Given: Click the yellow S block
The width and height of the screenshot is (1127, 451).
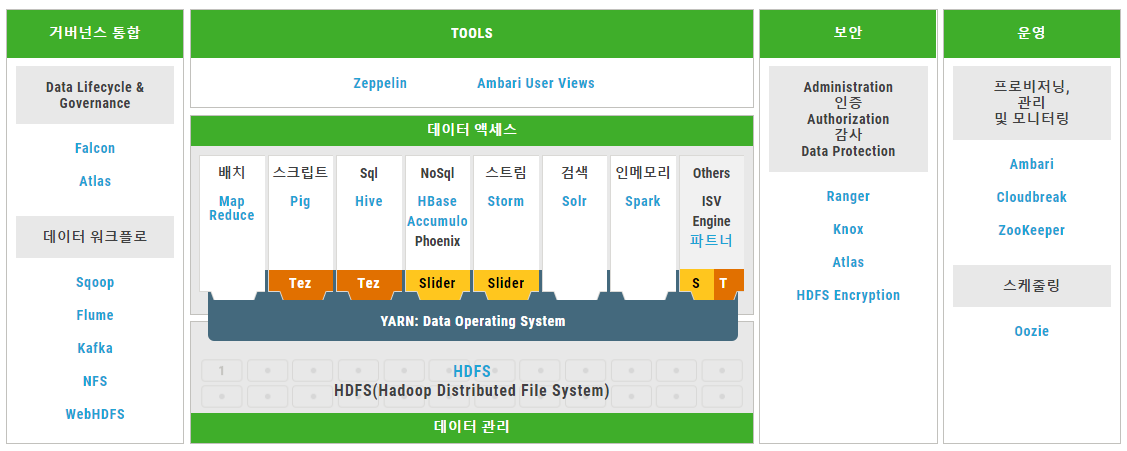Looking at the screenshot, I should click(696, 283).
